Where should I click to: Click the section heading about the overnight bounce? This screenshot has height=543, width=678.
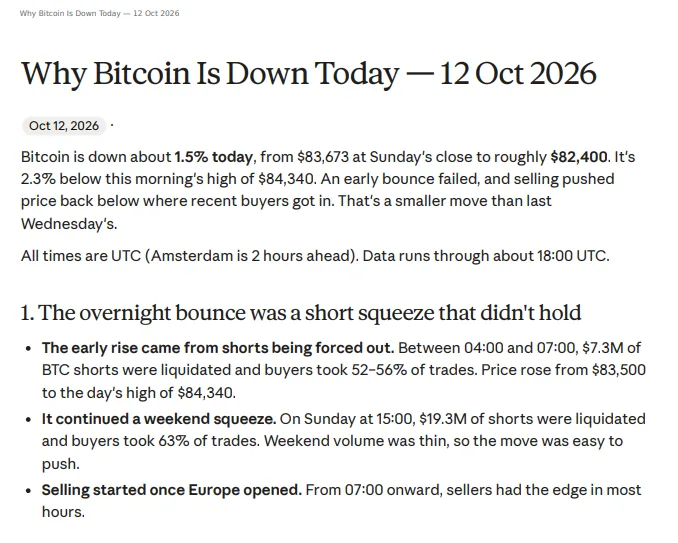coord(301,313)
